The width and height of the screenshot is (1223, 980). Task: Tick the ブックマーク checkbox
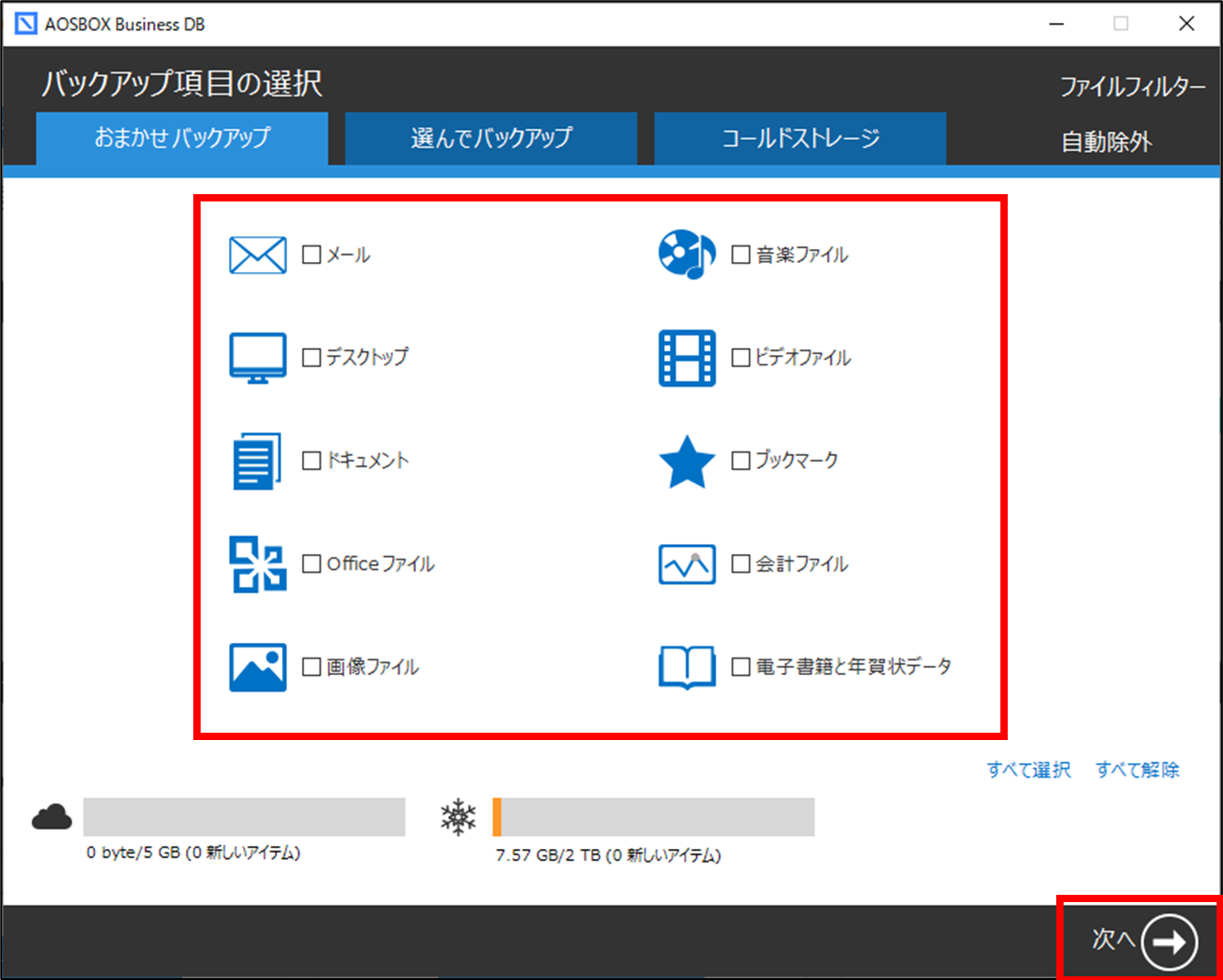pyautogui.click(x=741, y=460)
